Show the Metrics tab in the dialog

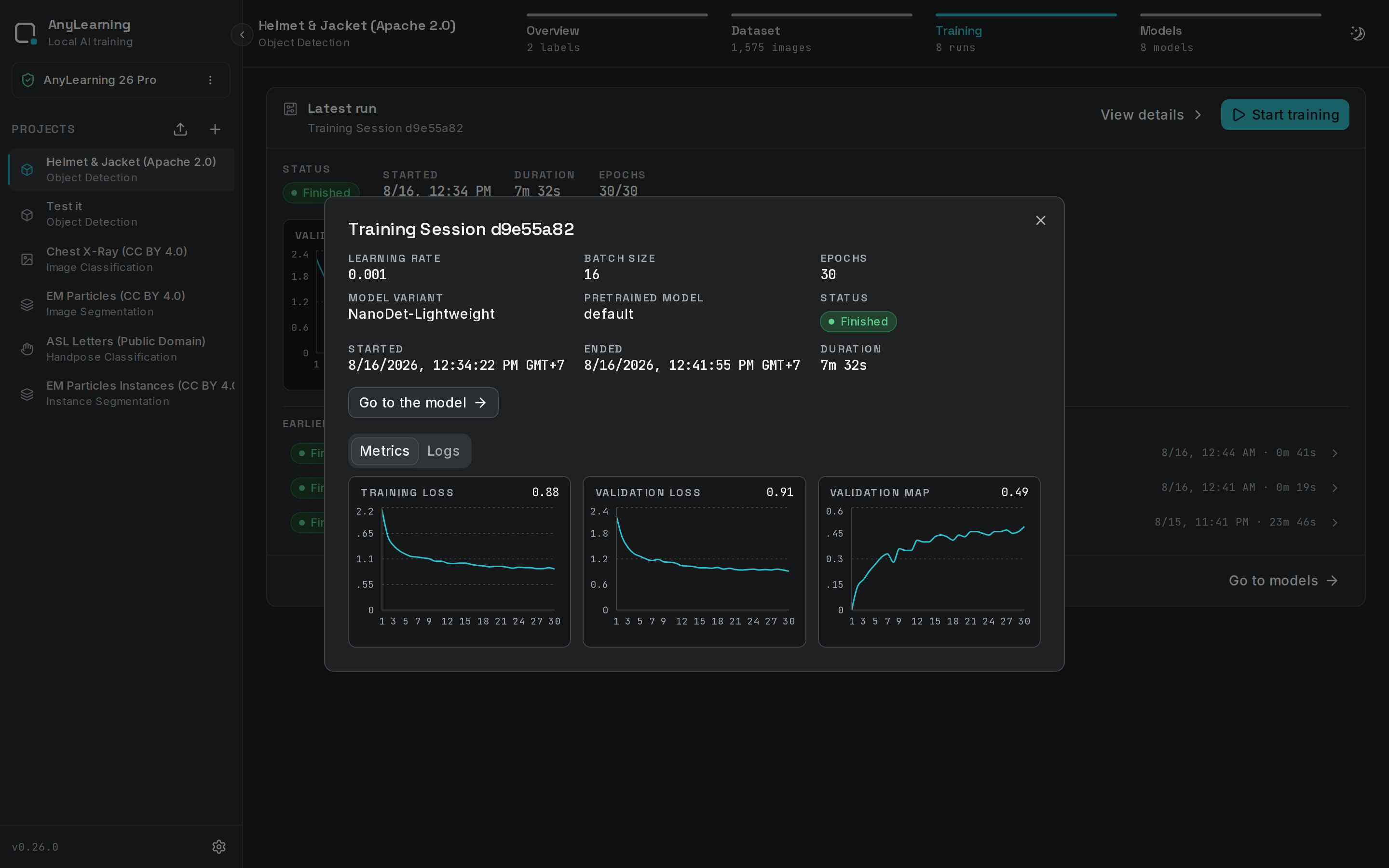point(384,451)
